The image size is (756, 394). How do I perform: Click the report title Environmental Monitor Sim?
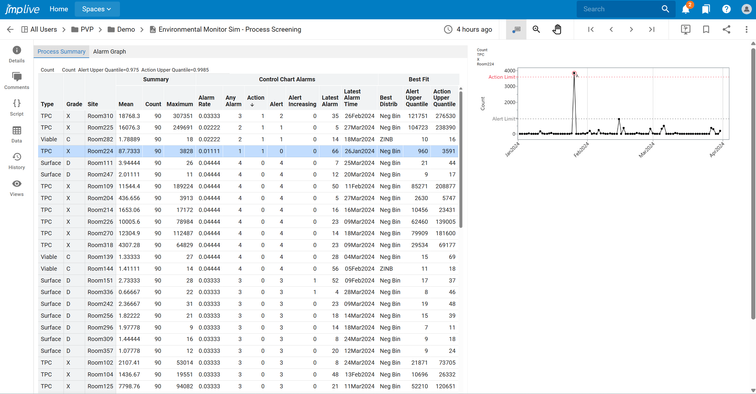click(x=225, y=29)
